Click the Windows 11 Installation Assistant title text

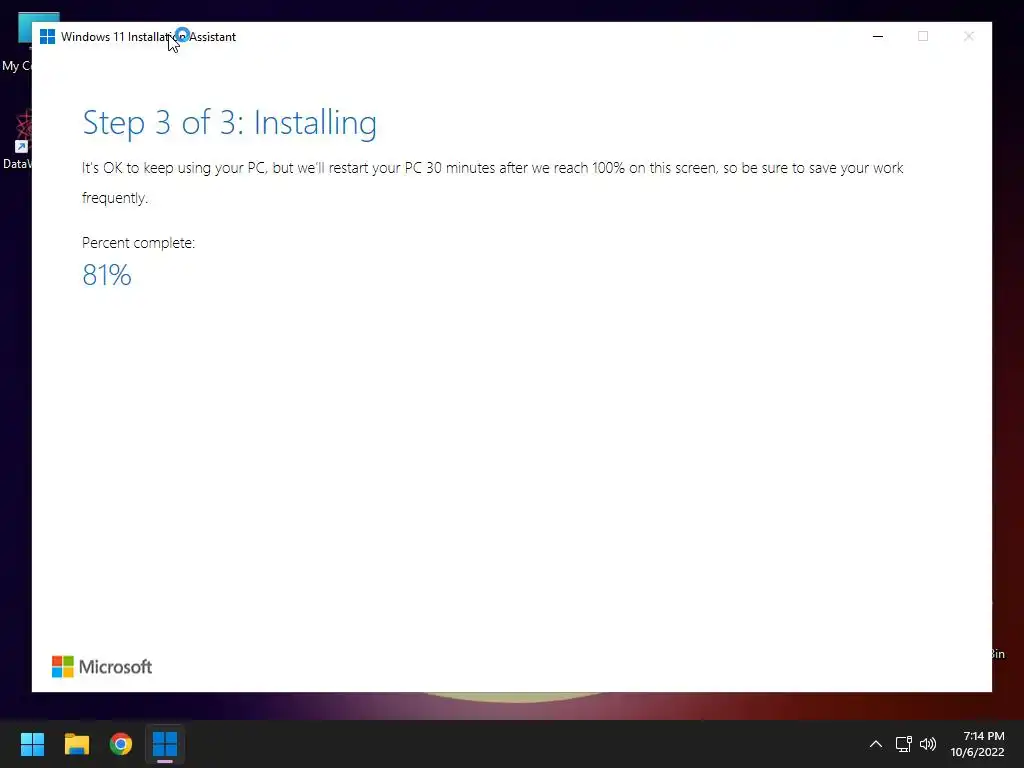point(148,37)
